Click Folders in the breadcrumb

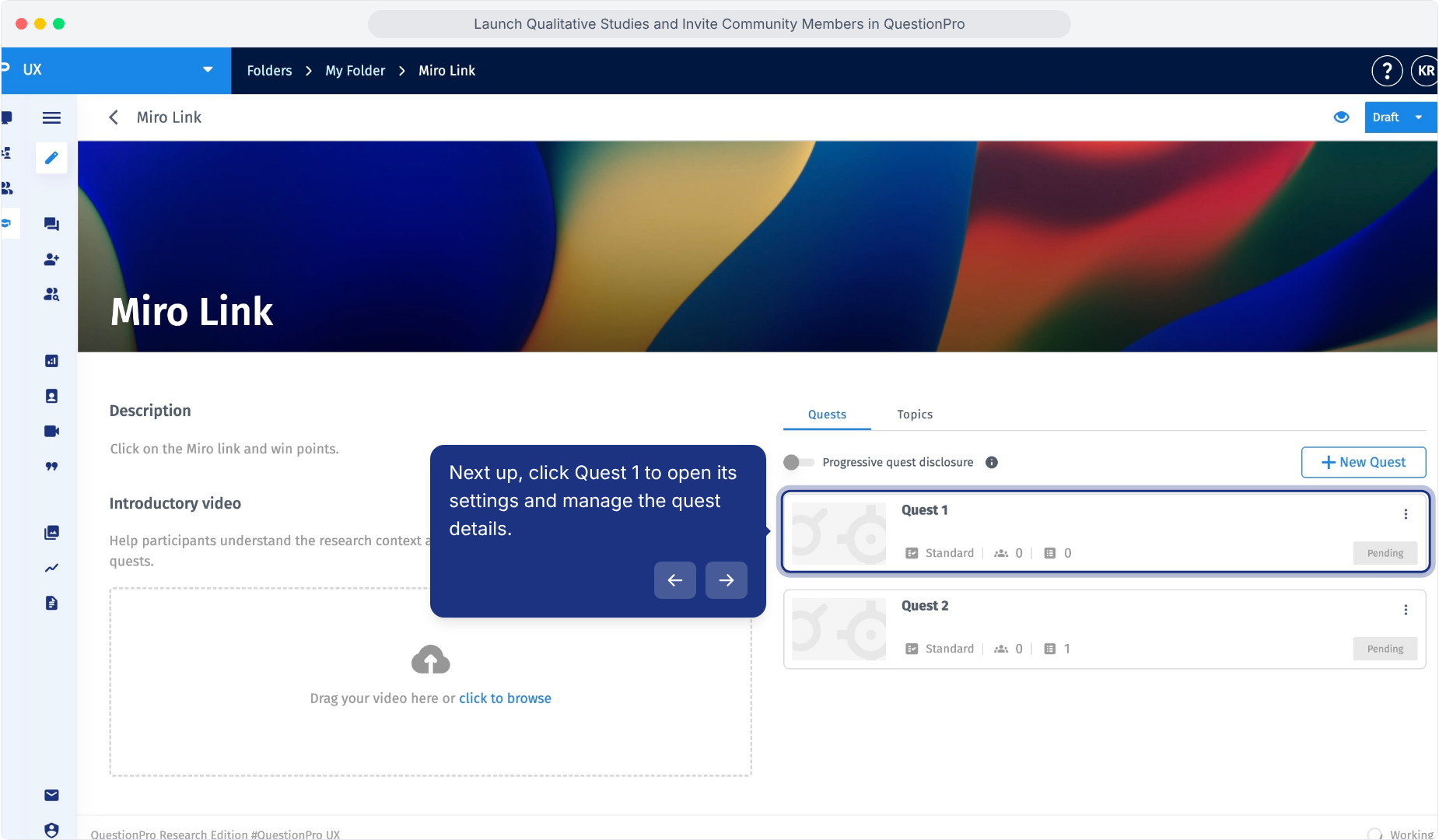tap(270, 71)
